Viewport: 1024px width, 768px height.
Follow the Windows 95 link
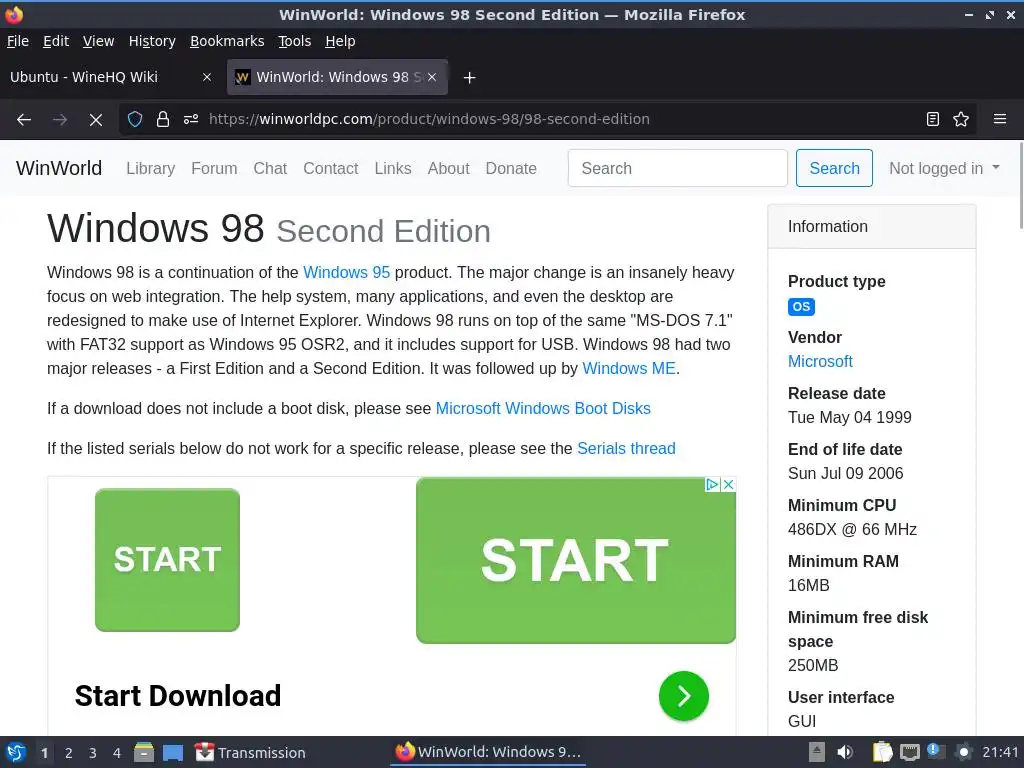coord(347,272)
